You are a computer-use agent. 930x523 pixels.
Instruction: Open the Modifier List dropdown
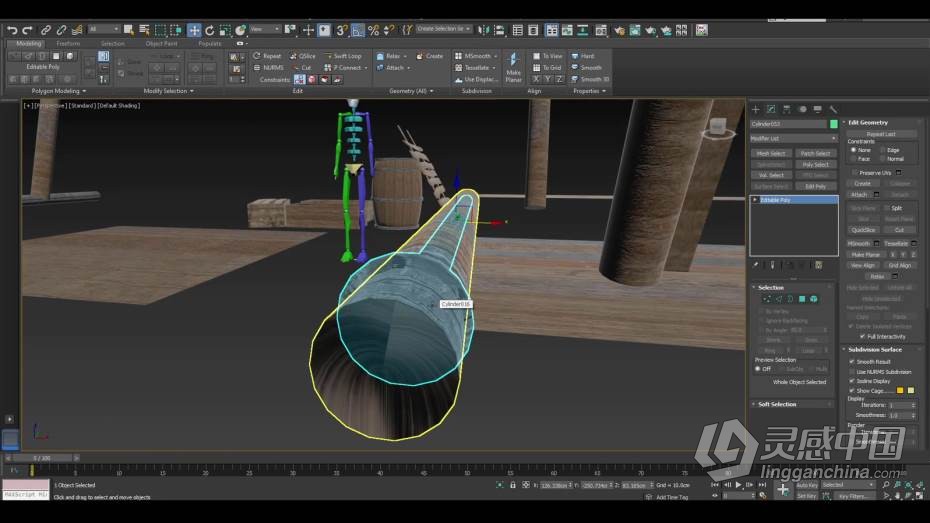coord(794,138)
